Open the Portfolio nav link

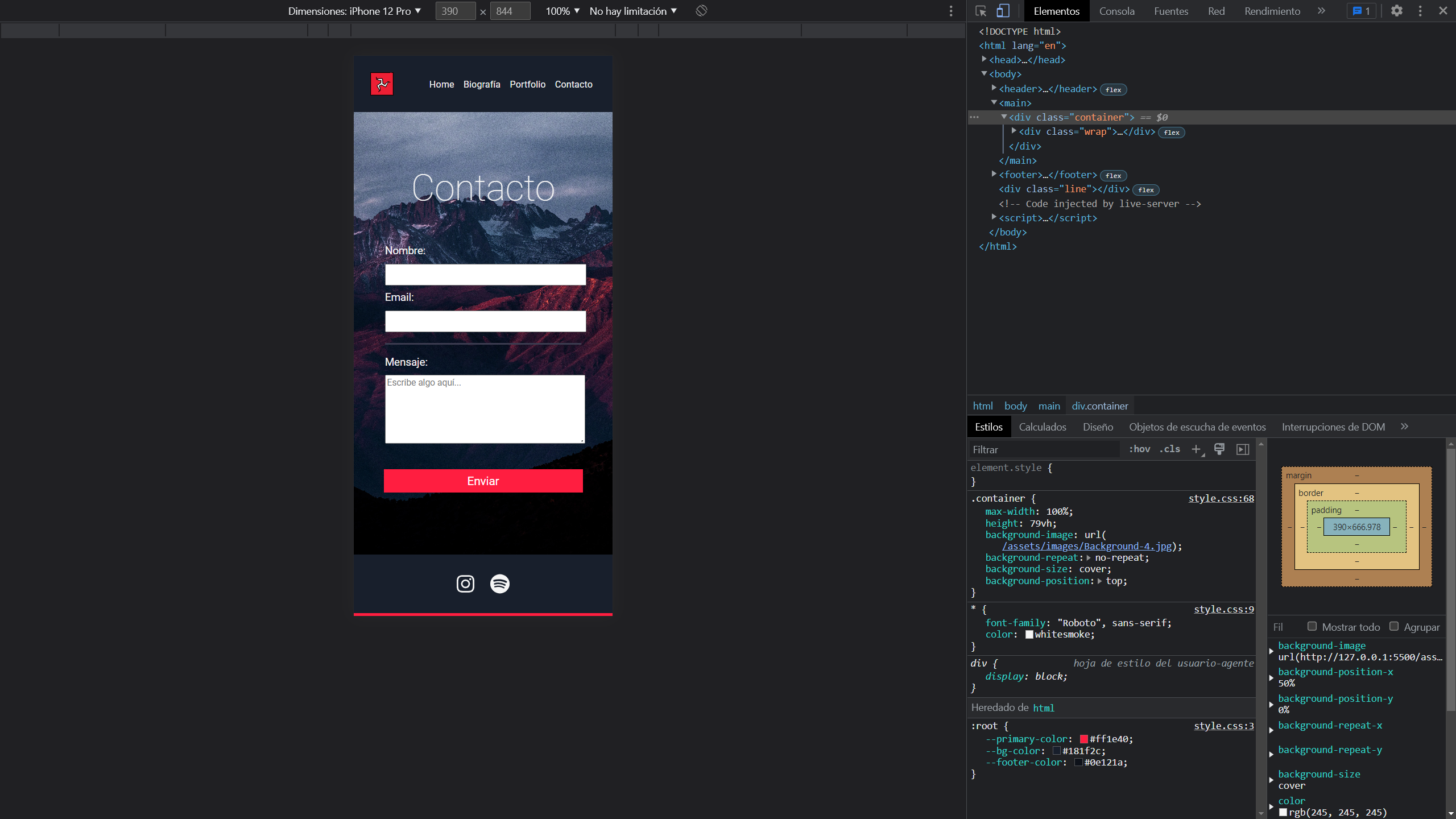coord(527,84)
